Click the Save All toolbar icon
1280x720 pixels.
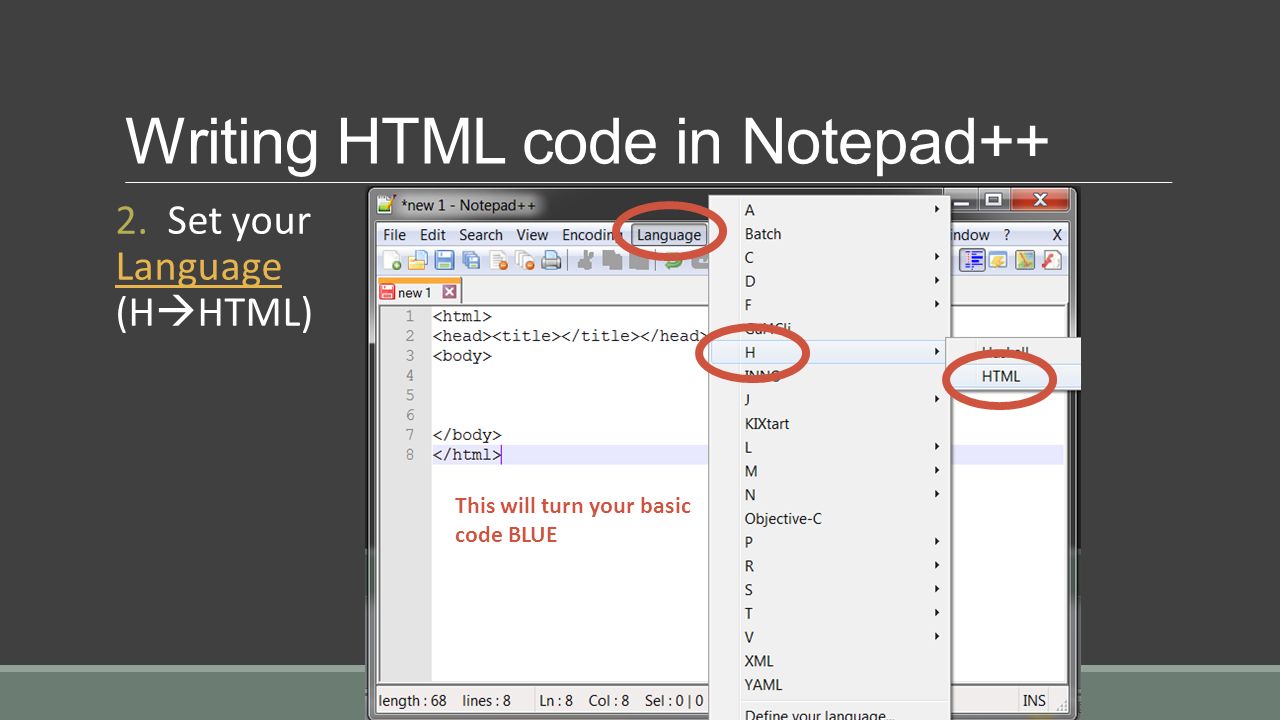(471, 262)
